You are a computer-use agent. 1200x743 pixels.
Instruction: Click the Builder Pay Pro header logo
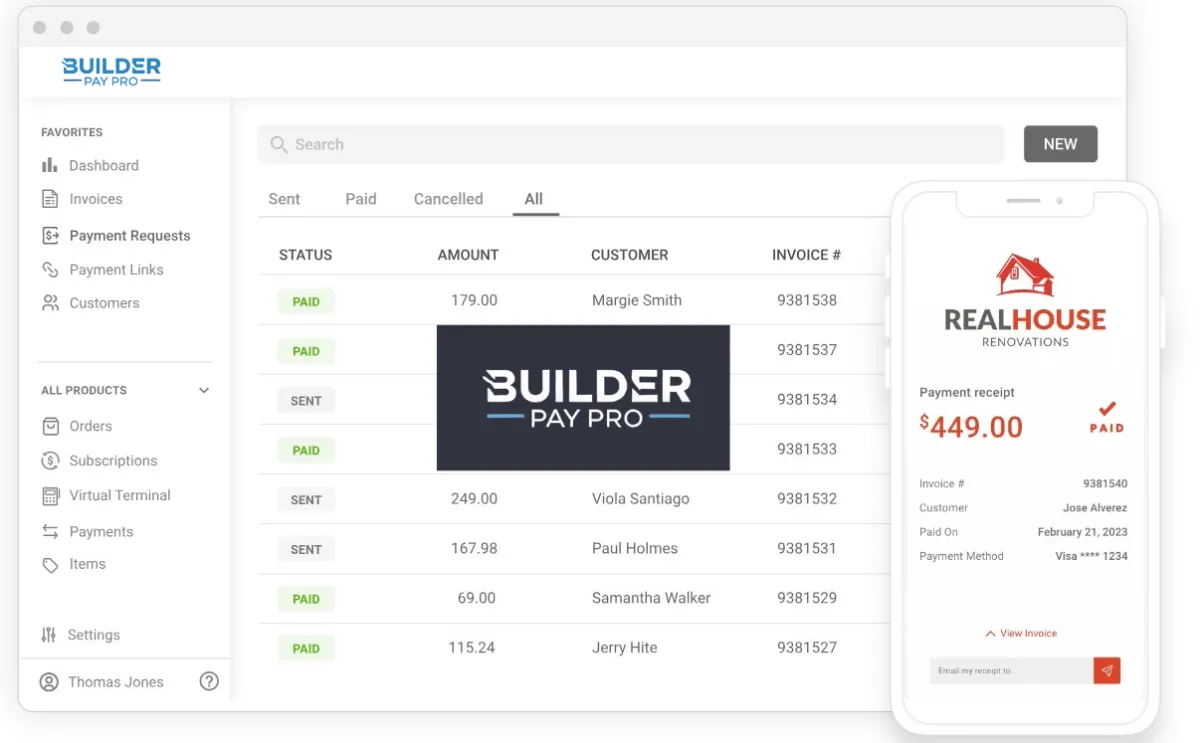click(x=111, y=71)
